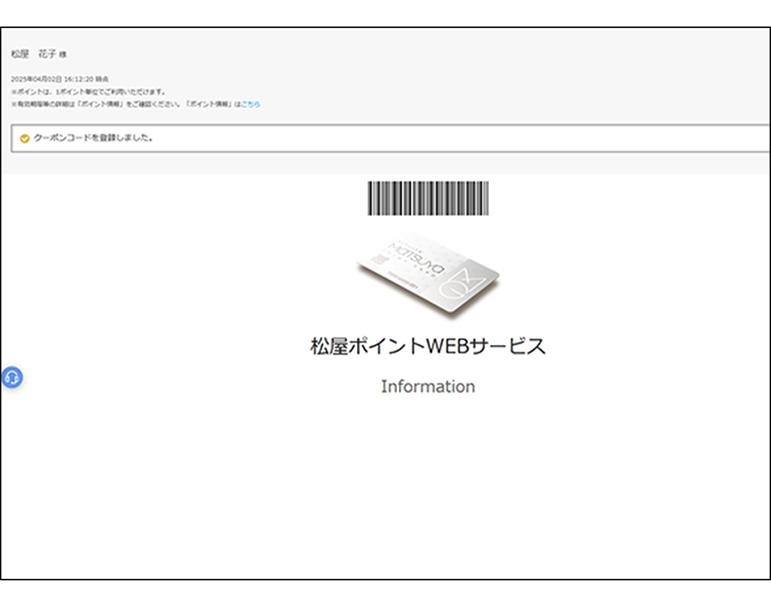Click the yellow checkmark success icon

pos(24,138)
